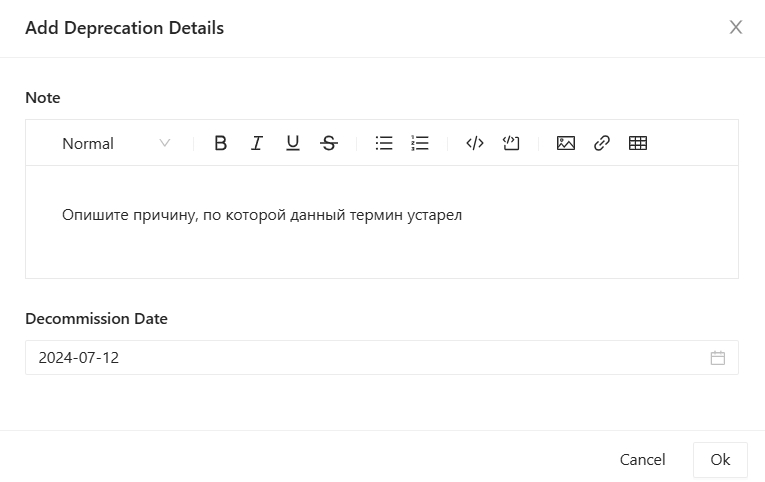This screenshot has width=765, height=482.
Task: Open the Normal text style dropdown
Action: (x=115, y=143)
